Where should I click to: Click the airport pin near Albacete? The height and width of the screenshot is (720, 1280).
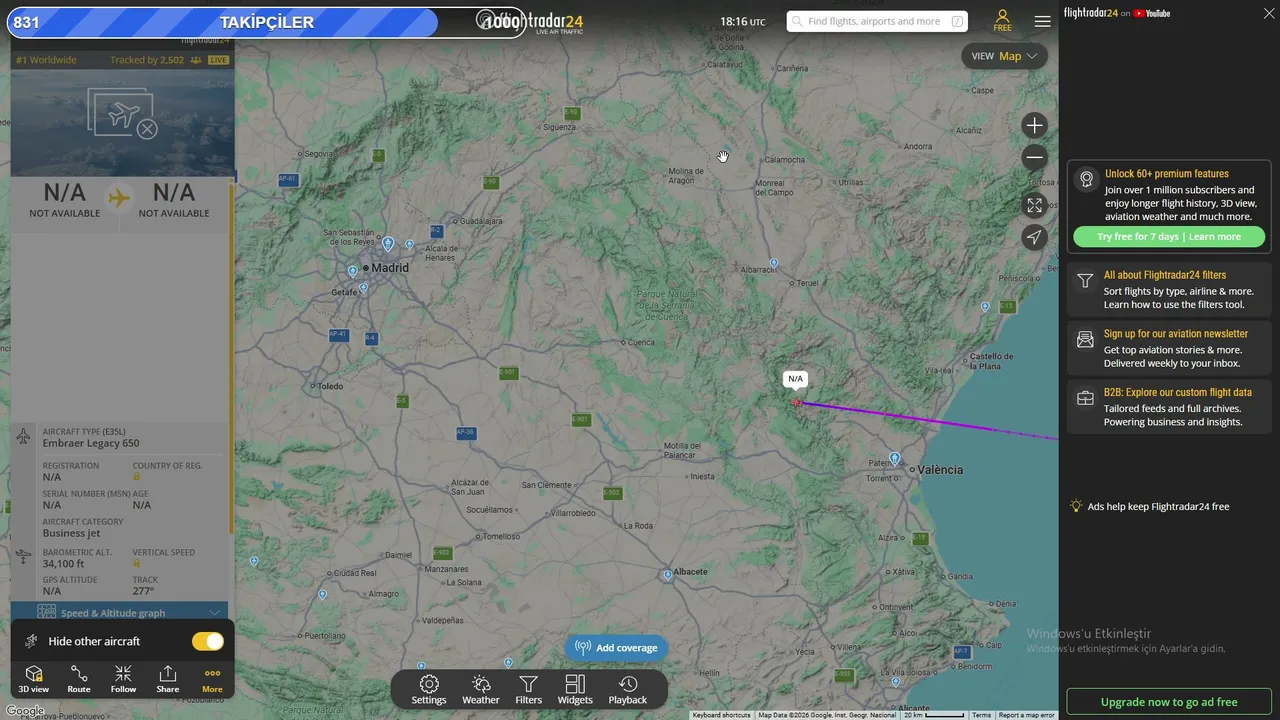[667, 575]
